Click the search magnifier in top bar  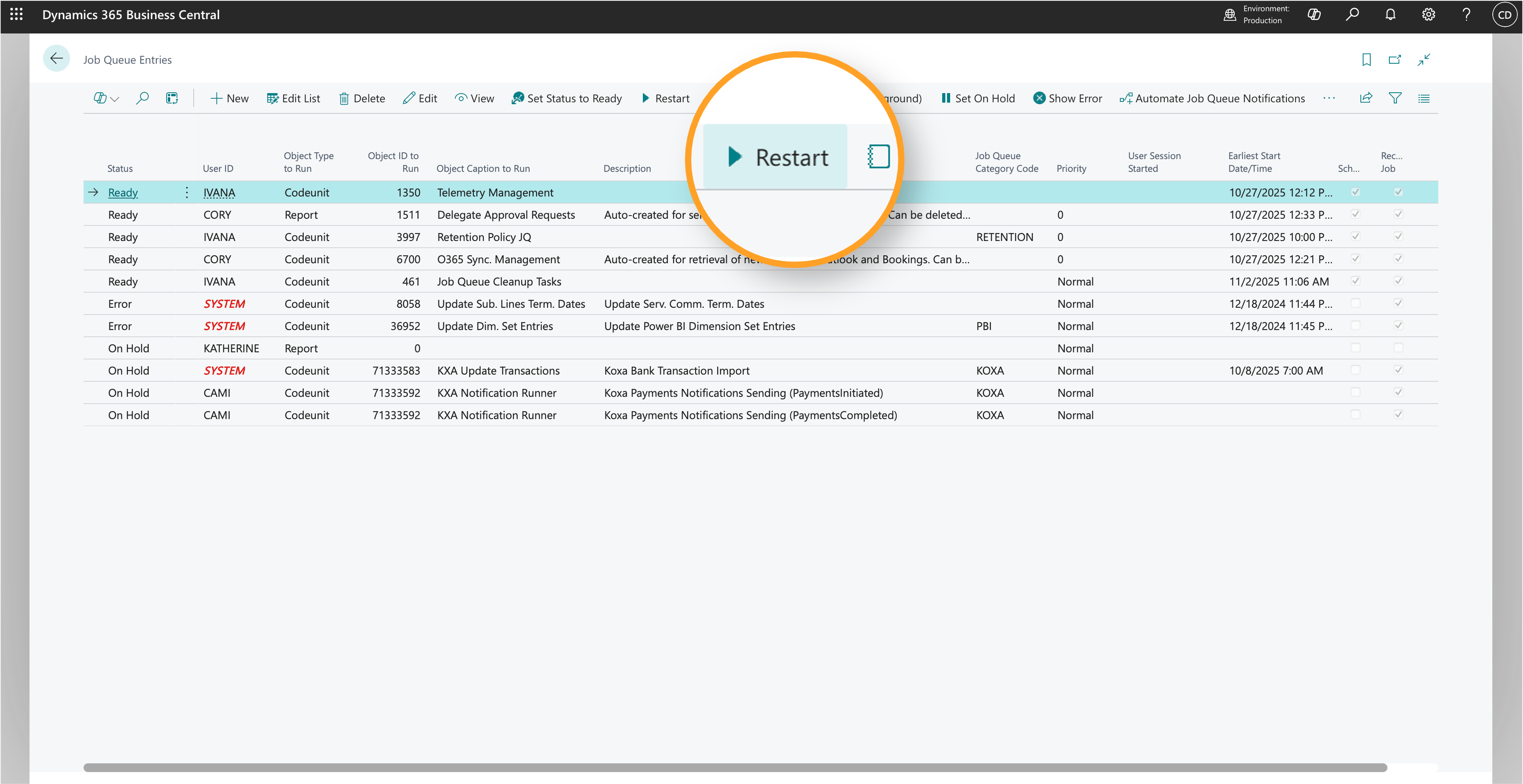[x=1352, y=15]
